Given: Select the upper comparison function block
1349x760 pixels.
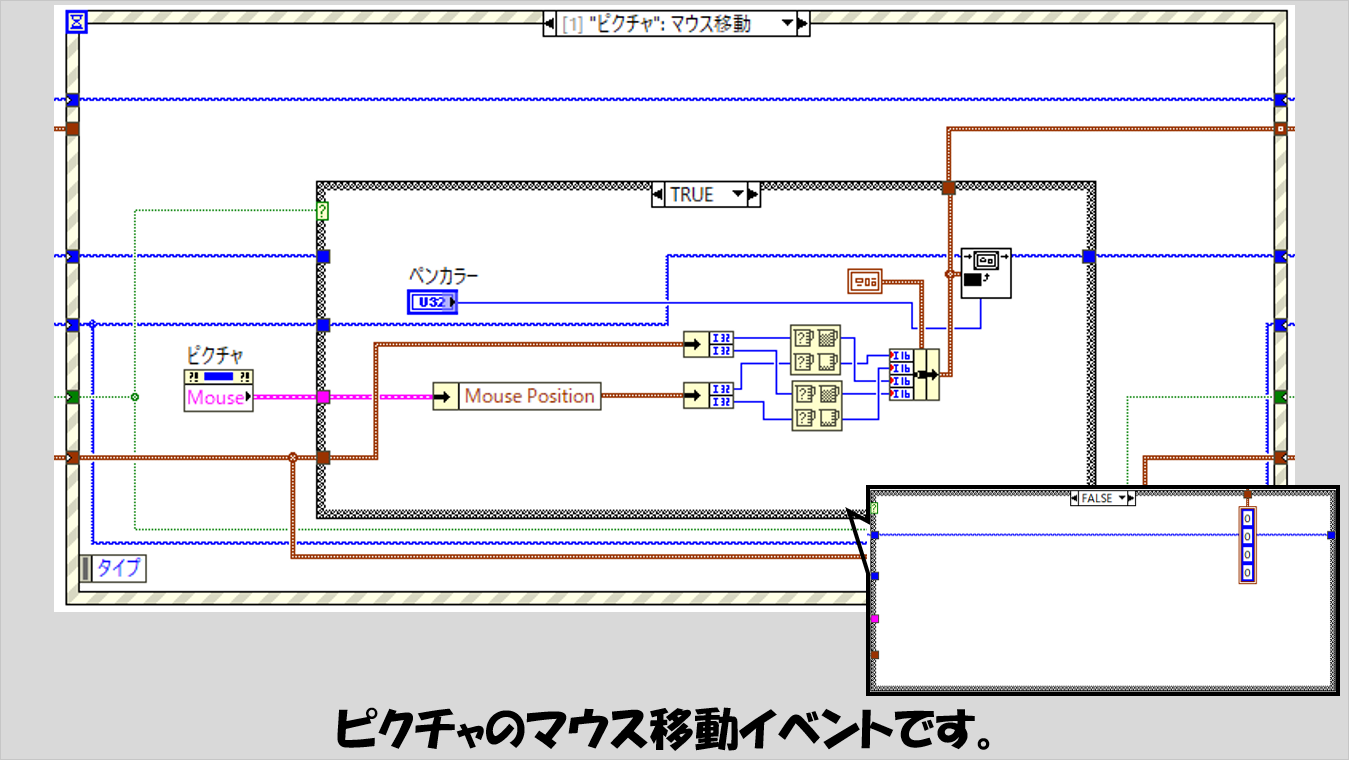Looking at the screenshot, I should pyautogui.click(x=815, y=349).
